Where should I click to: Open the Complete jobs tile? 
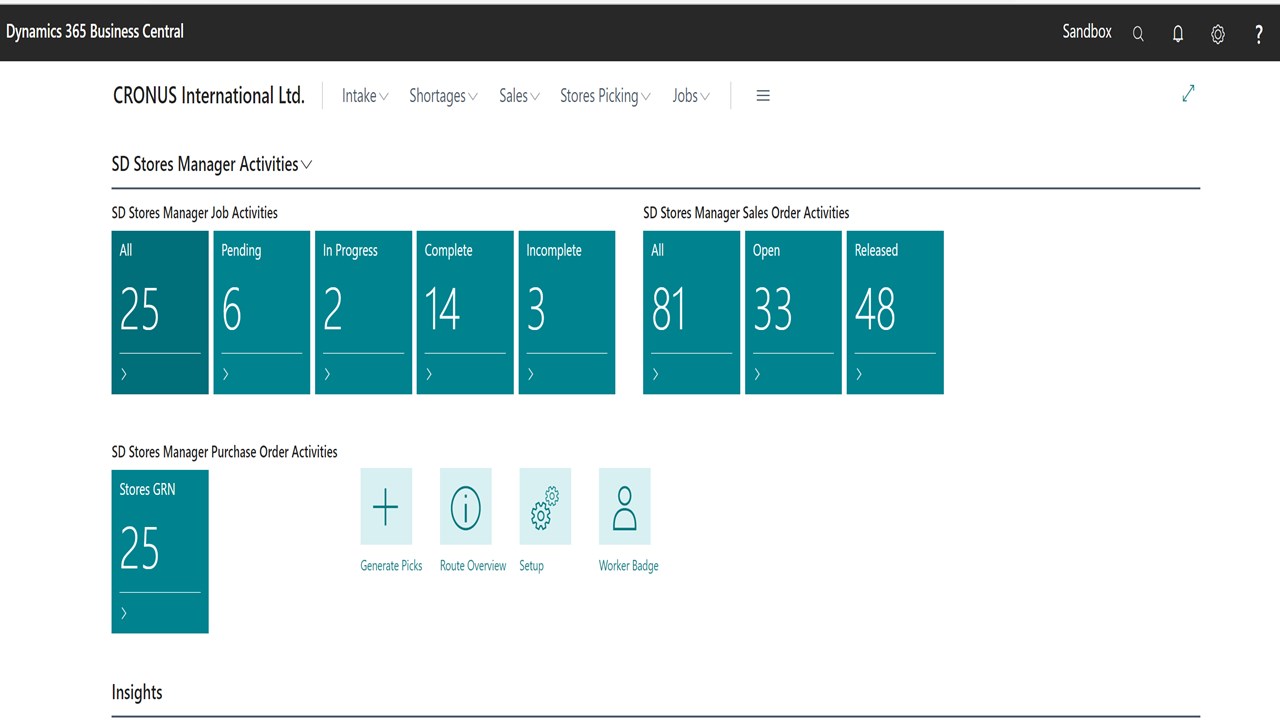465,312
